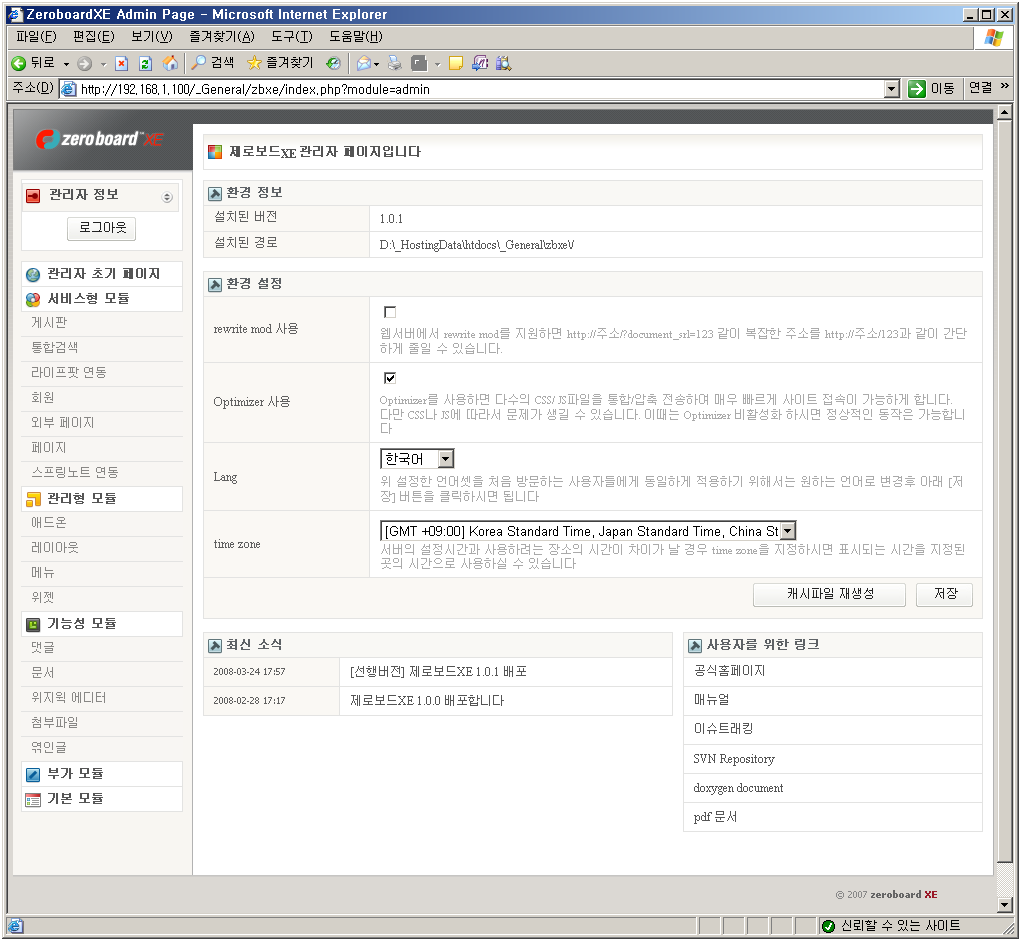1021x941 pixels.
Task: Click the Mail envelope toolbar icon
Action: point(364,63)
